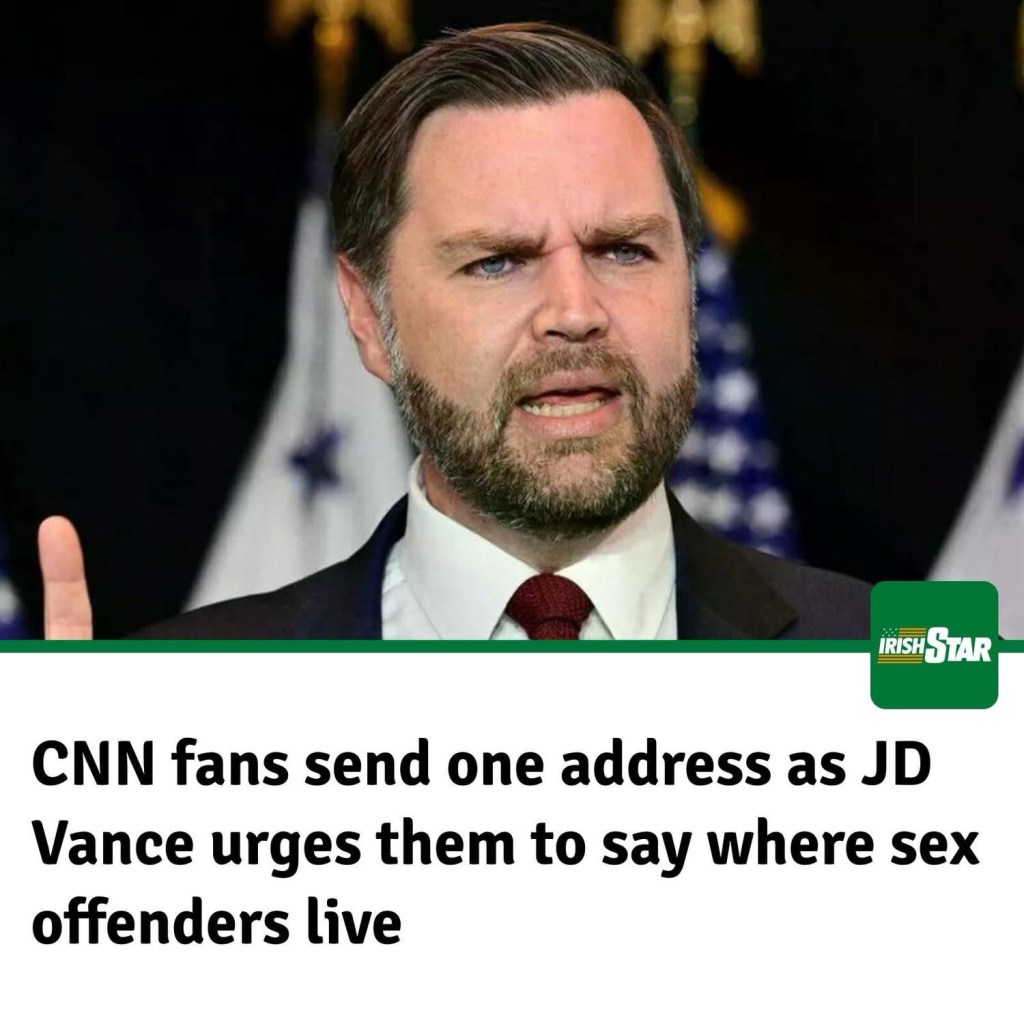Open the main news photo
1024x1024 pixels.
pos(512,320)
